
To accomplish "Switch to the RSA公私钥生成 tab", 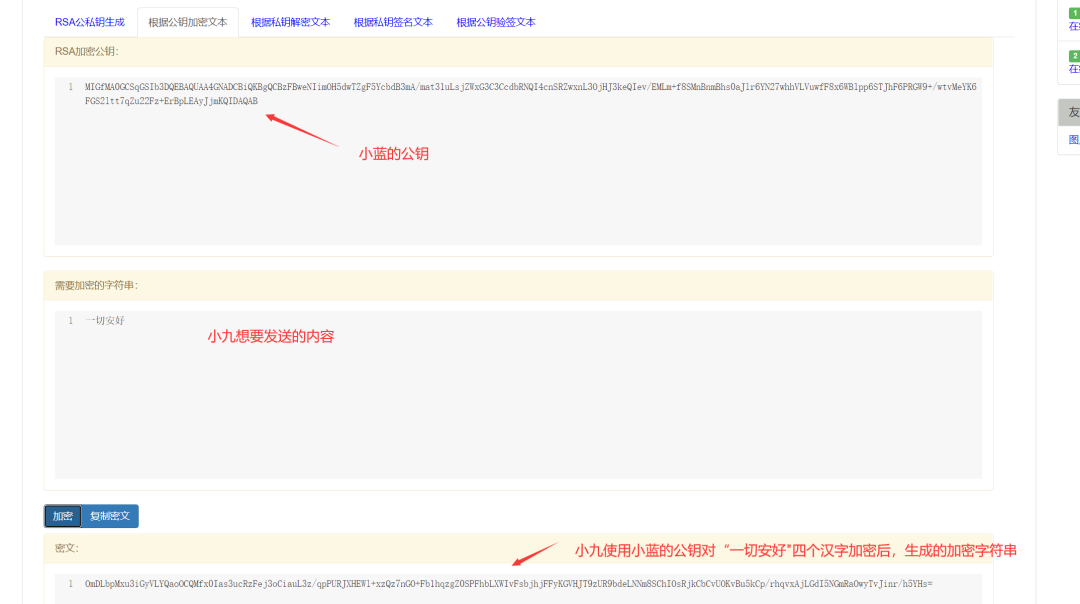I will point(90,22).
